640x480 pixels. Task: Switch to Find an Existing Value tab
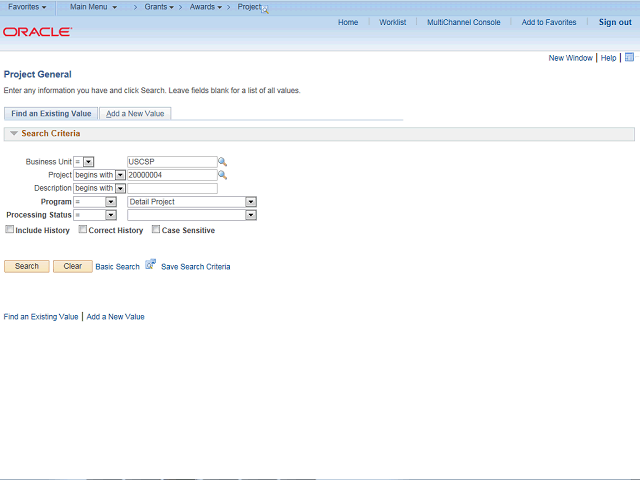click(x=51, y=113)
